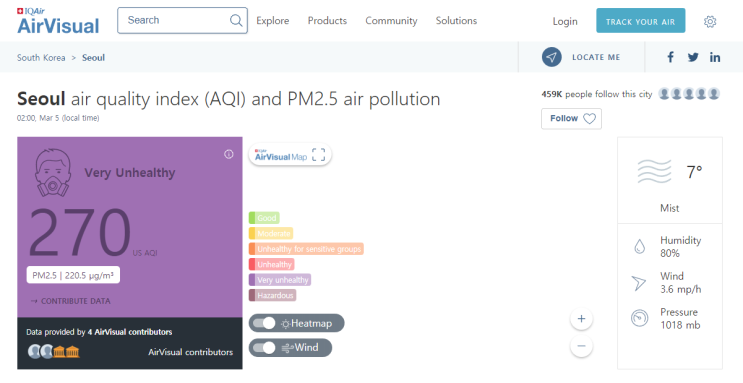The image size is (743, 383).
Task: Click the Login link
Action: (x=565, y=21)
